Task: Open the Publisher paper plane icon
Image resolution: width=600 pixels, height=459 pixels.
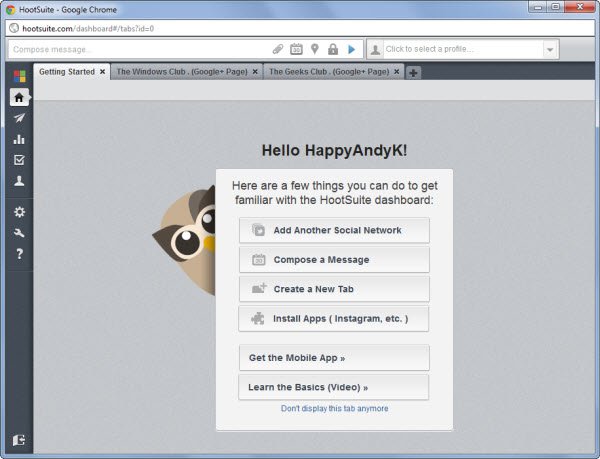Action: tap(19, 118)
